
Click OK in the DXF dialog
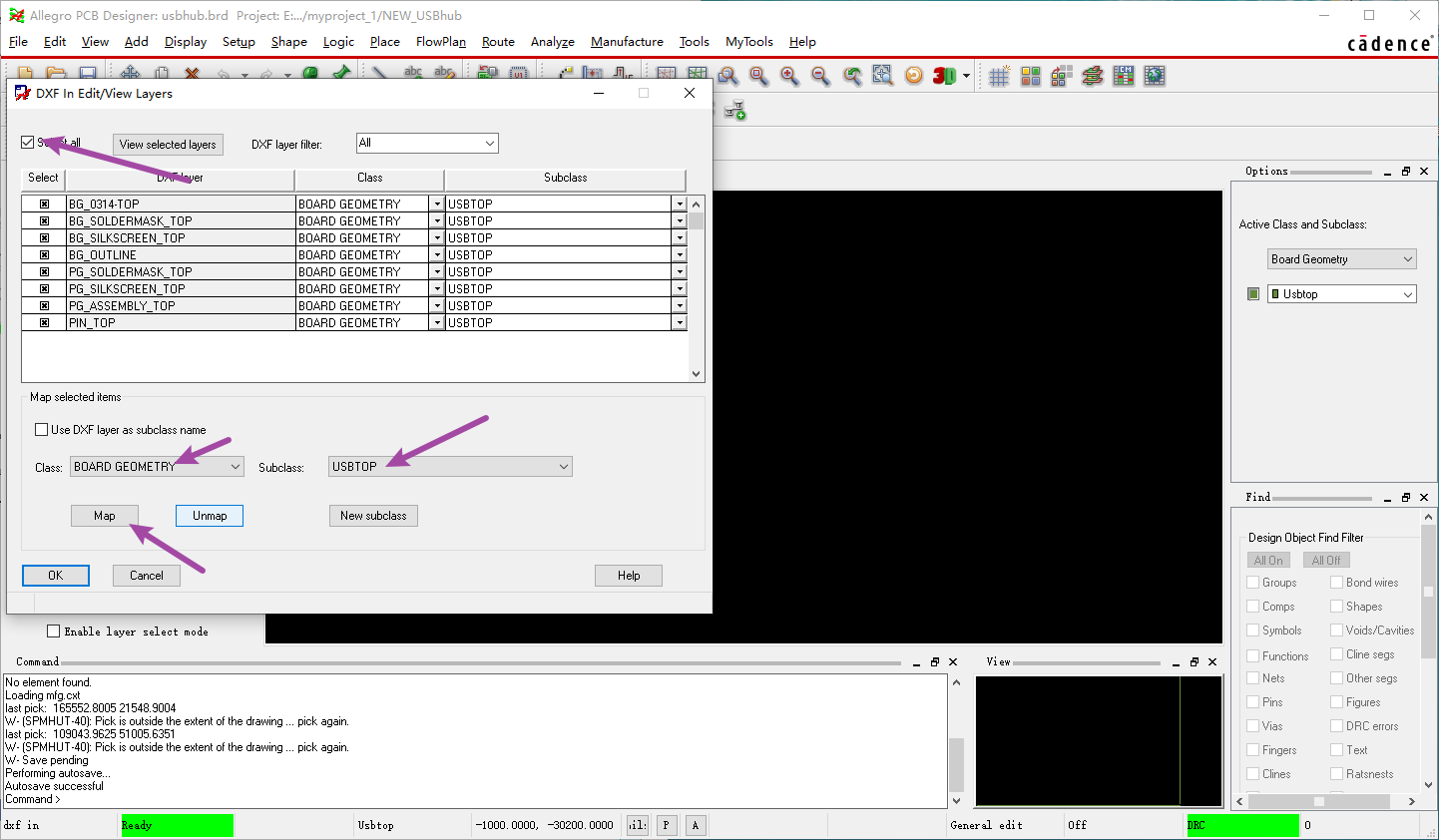[56, 576]
